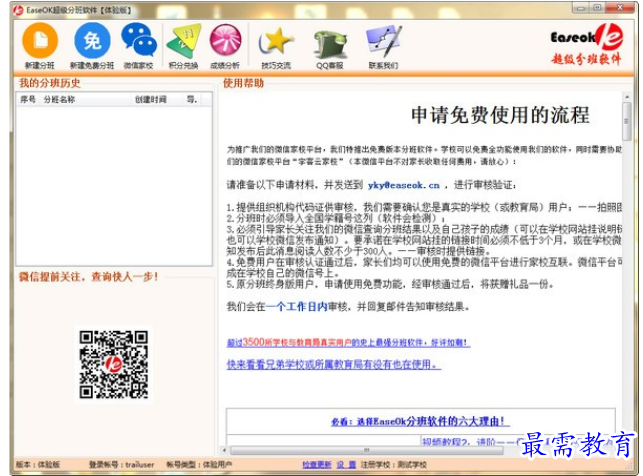Click 注册学校: 测试学校 status text
Image resolution: width=643 pixels, height=476 pixels.
[x=394, y=465]
